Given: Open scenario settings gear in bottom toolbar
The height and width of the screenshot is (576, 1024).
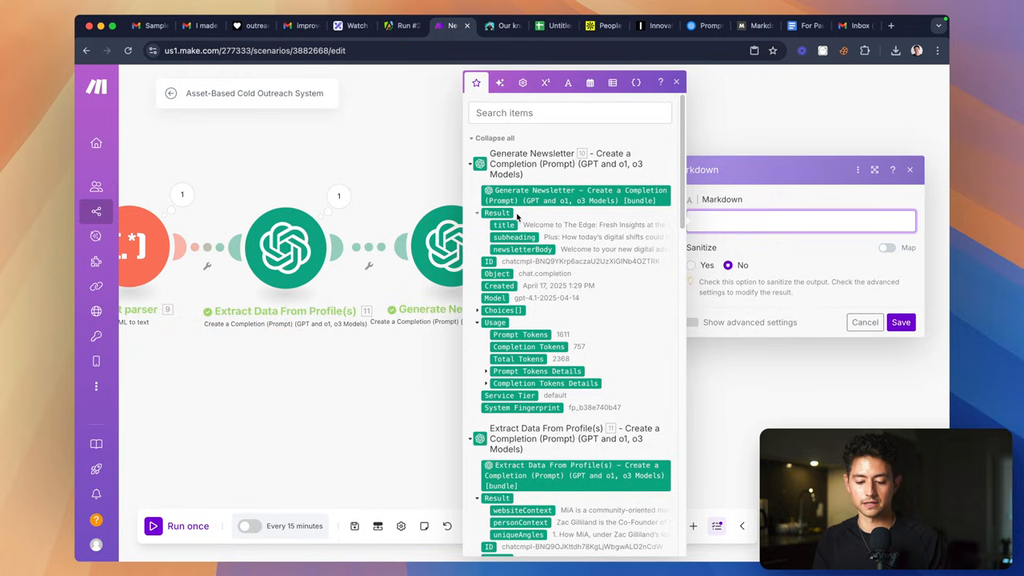Looking at the screenshot, I should (401, 526).
